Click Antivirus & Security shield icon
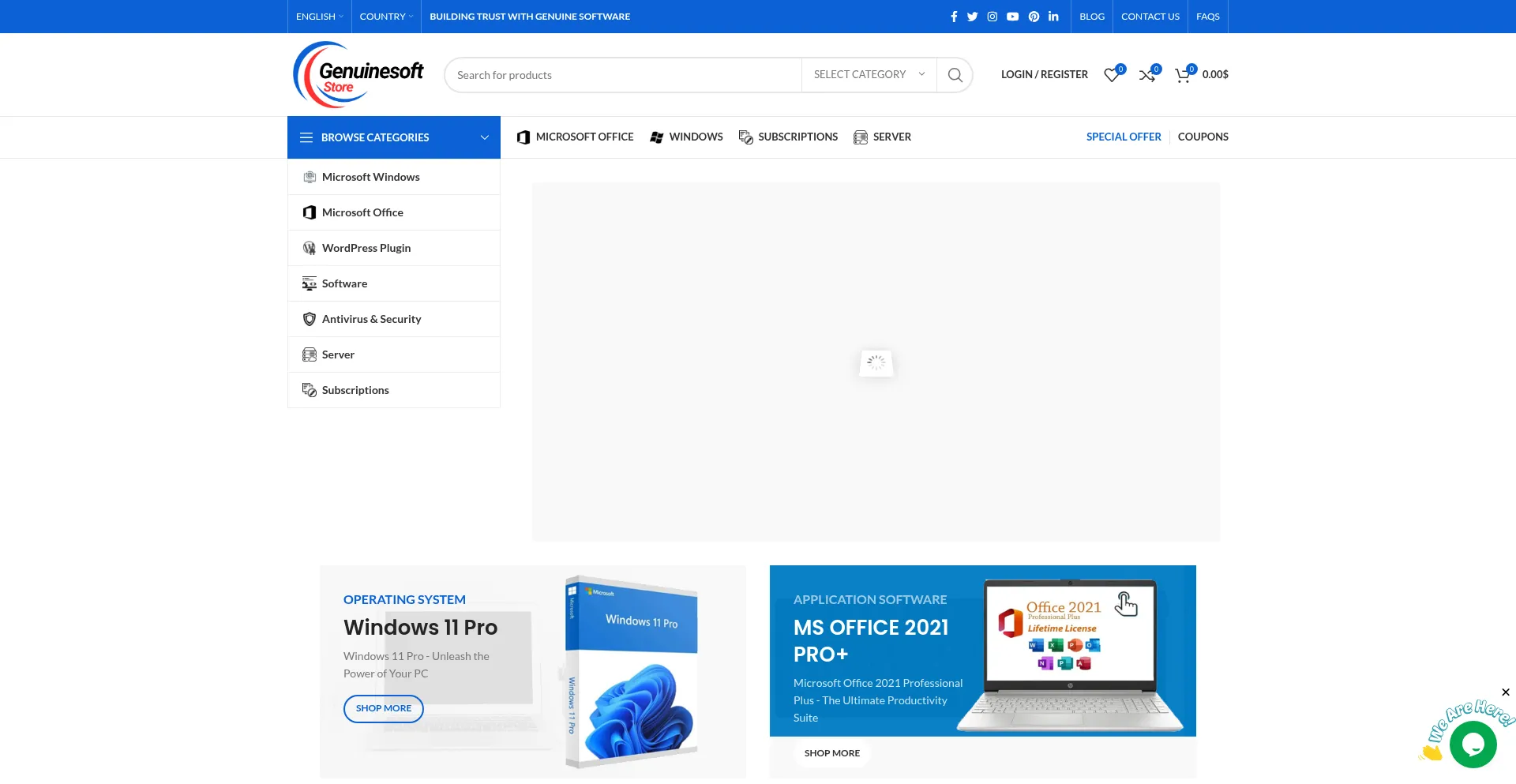Image resolution: width=1516 pixels, height=784 pixels. (x=310, y=319)
